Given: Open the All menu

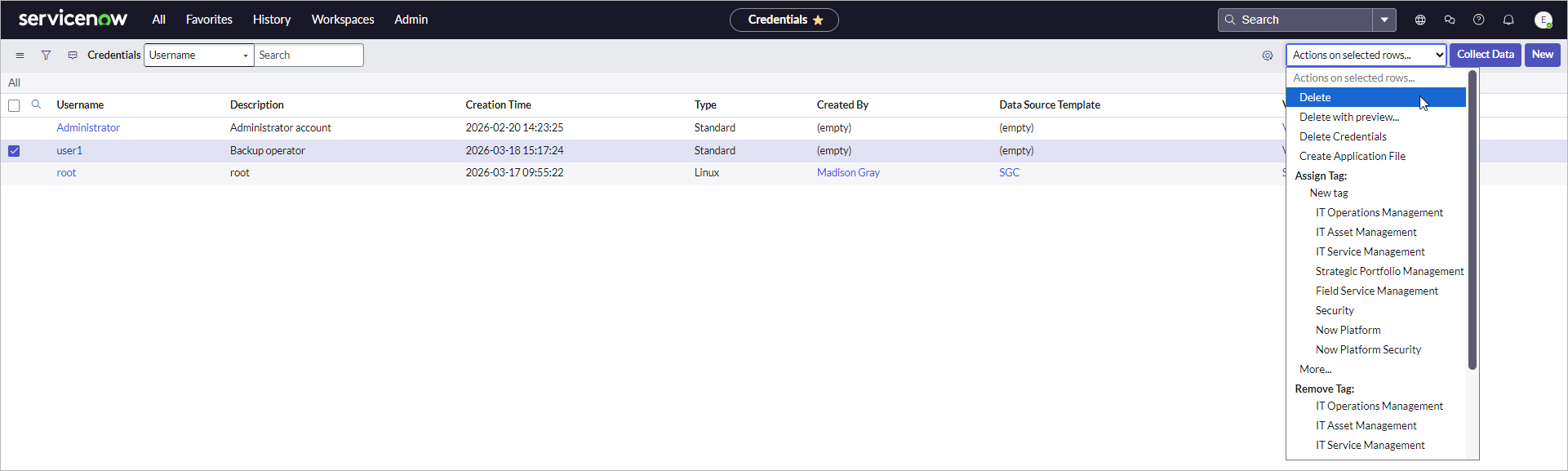Looking at the screenshot, I should pos(158,20).
